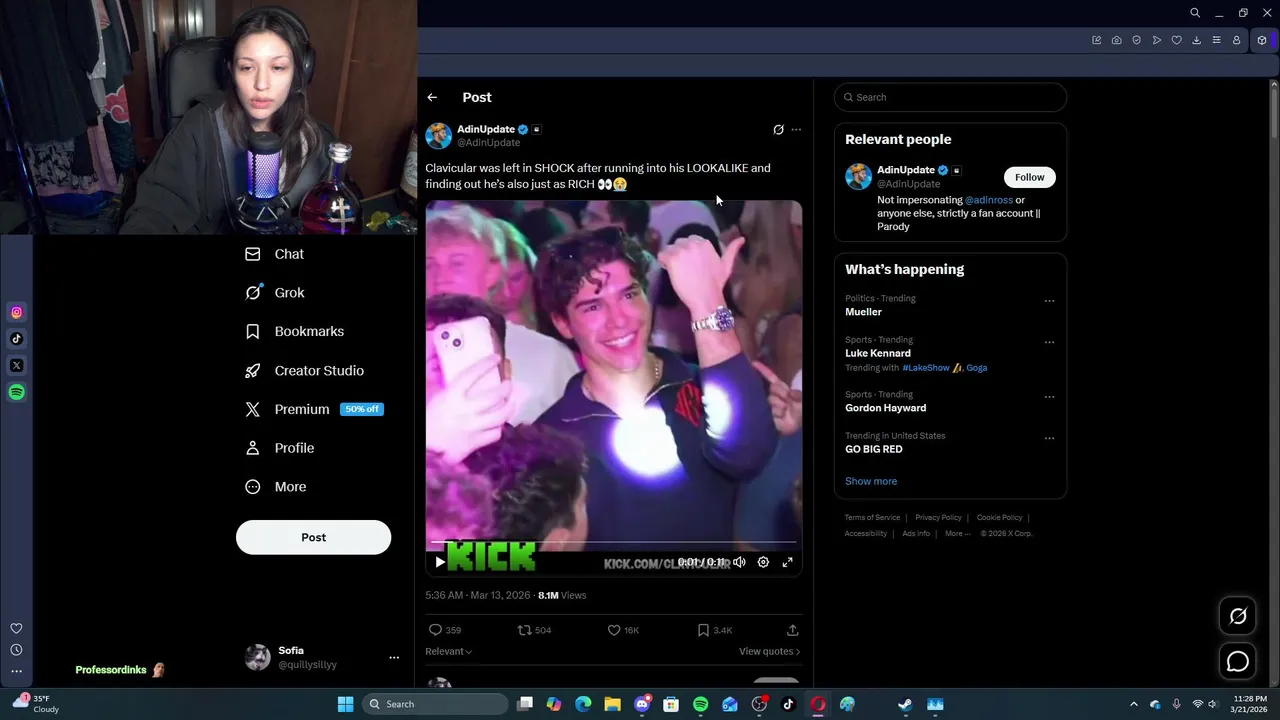Click the browser toolbar downloads icon
1280x720 pixels.
[1196, 40]
